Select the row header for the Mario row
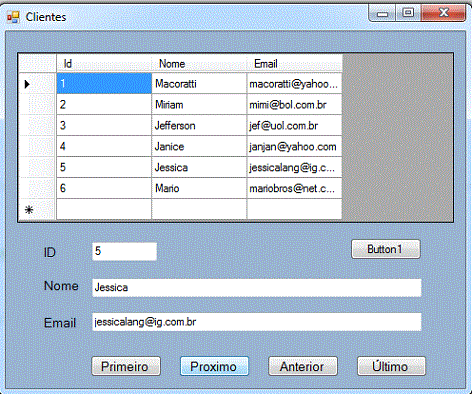472x394 pixels. [37, 188]
